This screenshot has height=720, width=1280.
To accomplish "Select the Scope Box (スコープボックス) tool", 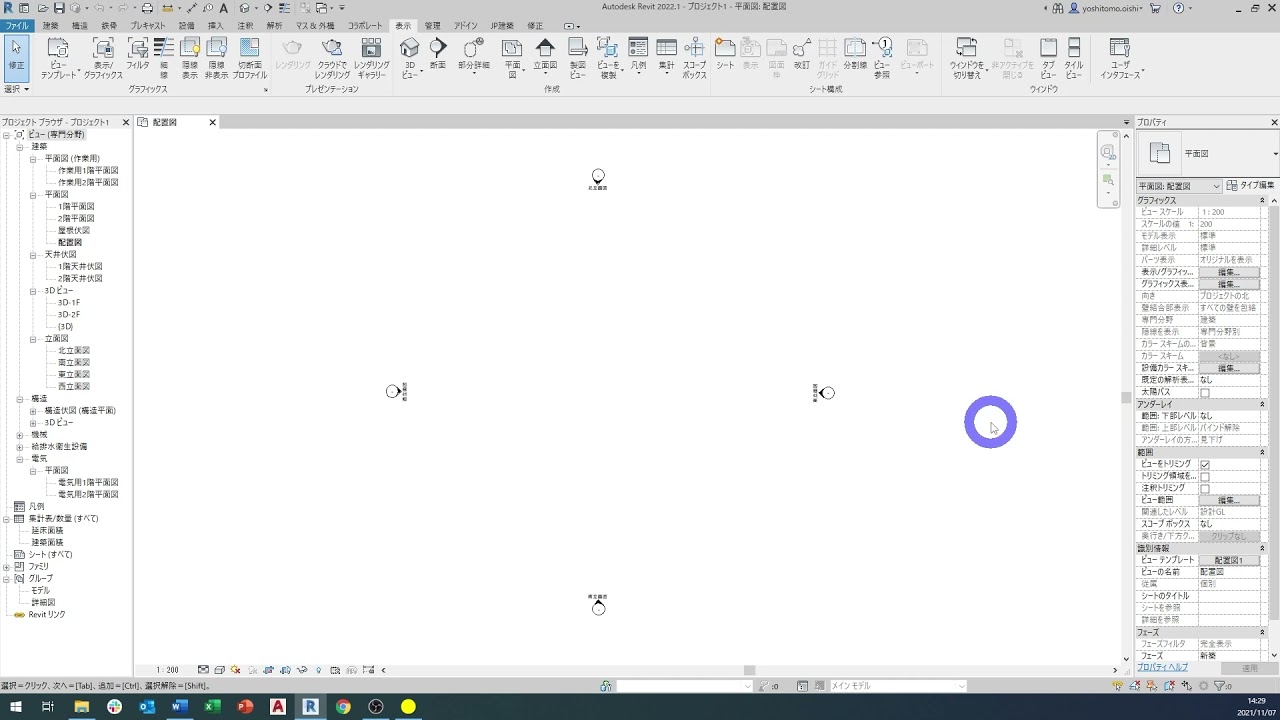I will [x=695, y=58].
